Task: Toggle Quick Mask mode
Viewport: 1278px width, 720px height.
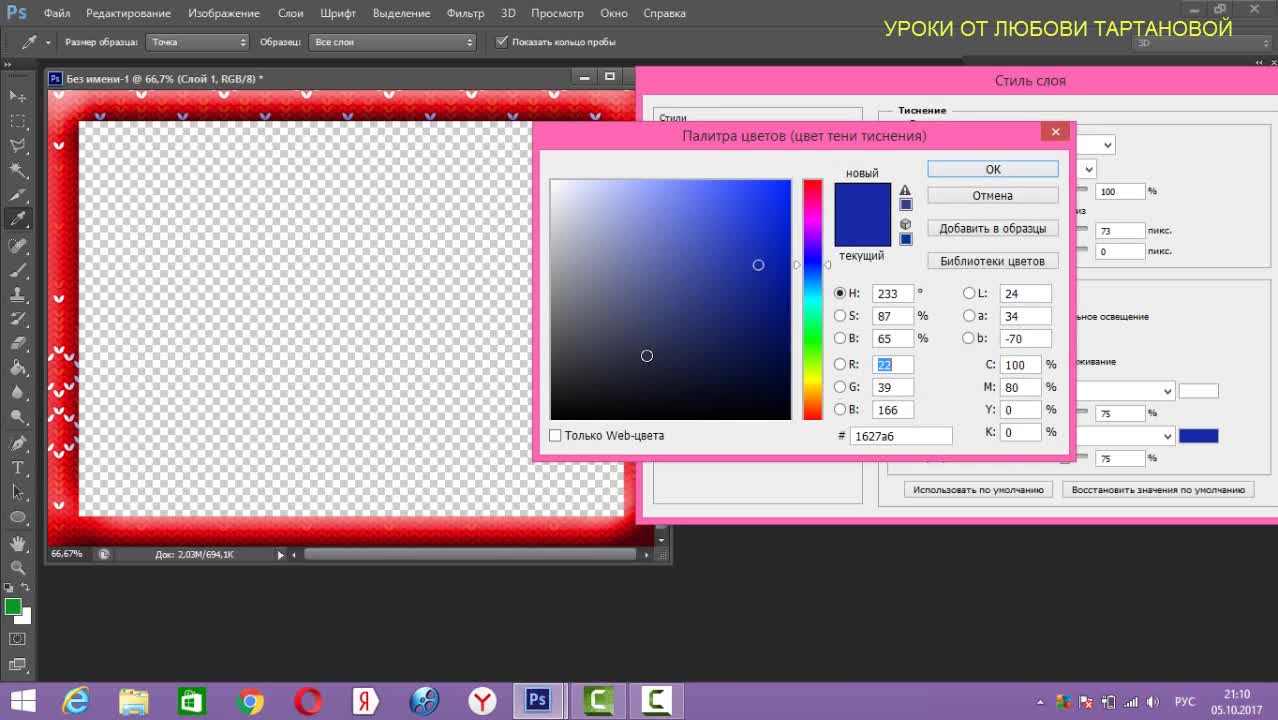Action: coord(18,639)
